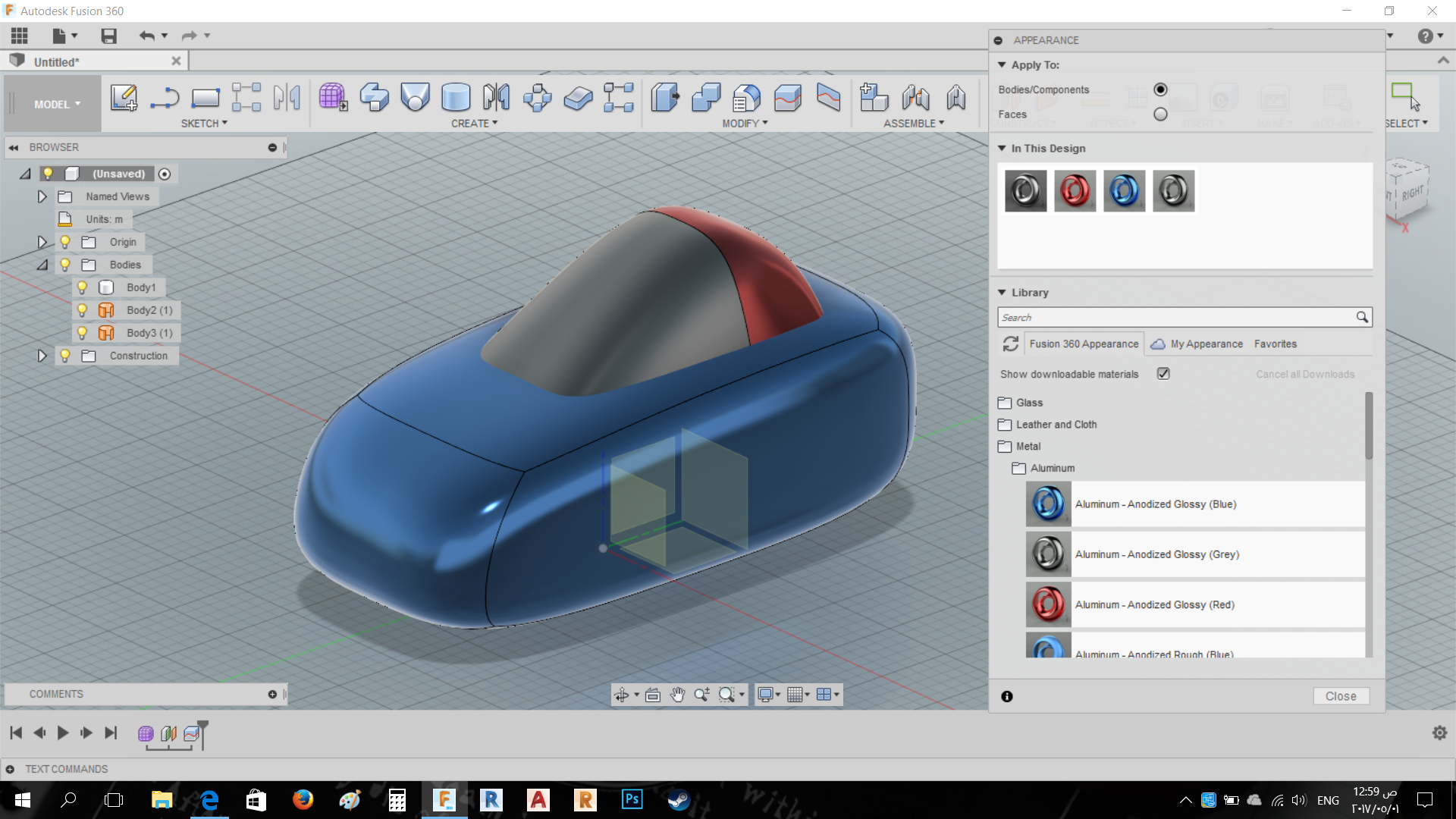Open the data panel grid icon

20,36
